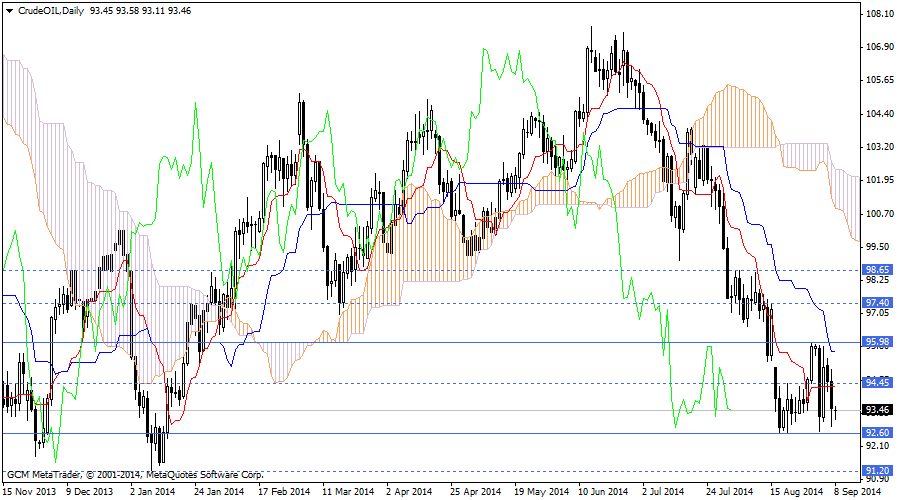The image size is (900, 500).
Task: Select the 24 Jul 2014 date label
Action: point(730,491)
